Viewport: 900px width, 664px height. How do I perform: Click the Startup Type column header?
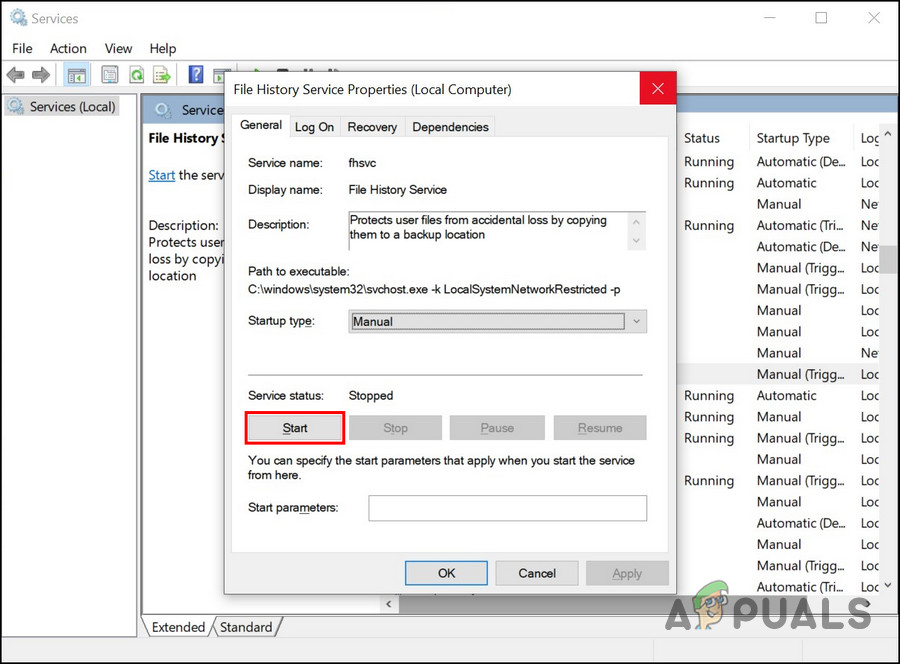click(x=793, y=138)
